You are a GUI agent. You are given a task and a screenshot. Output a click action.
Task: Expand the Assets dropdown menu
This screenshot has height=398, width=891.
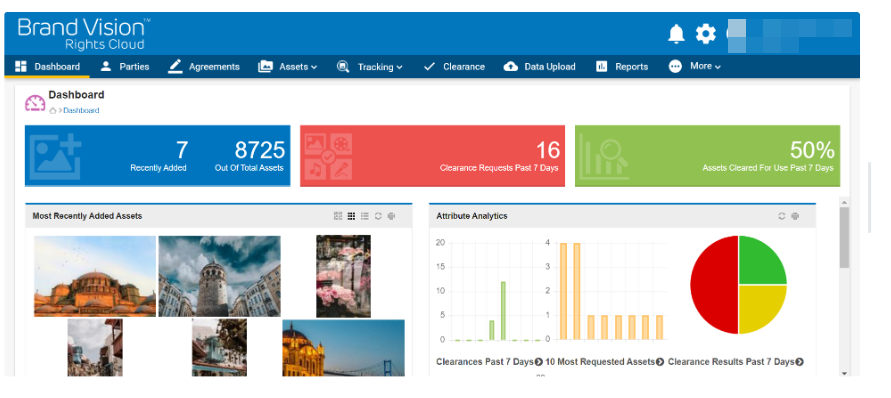pyautogui.click(x=288, y=67)
